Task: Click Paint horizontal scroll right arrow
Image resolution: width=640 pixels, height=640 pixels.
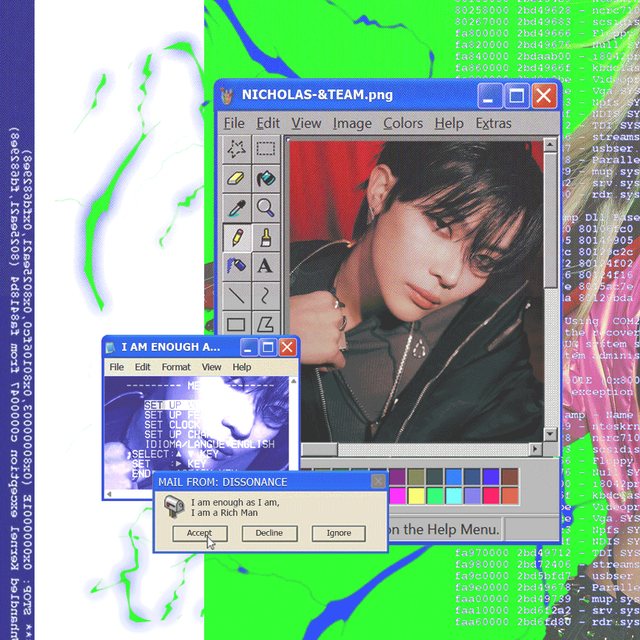Action: click(535, 449)
